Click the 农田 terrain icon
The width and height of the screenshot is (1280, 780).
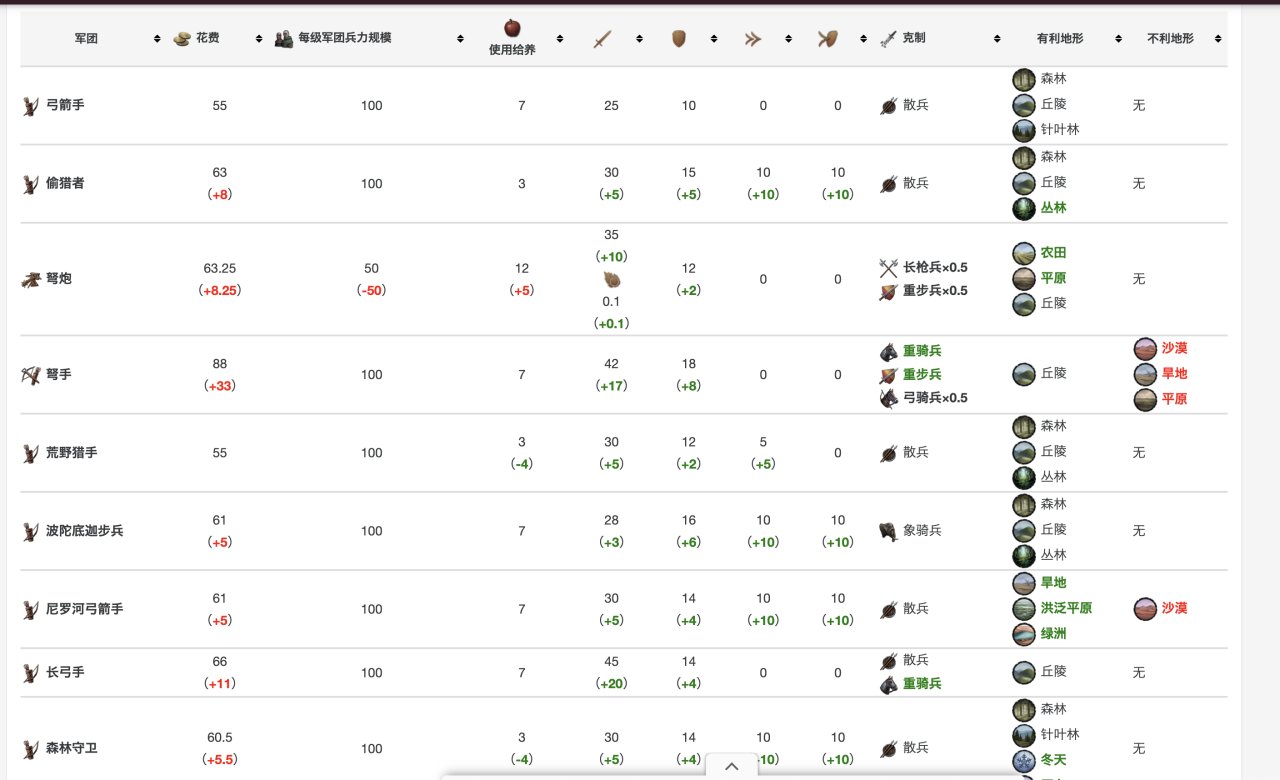1023,253
